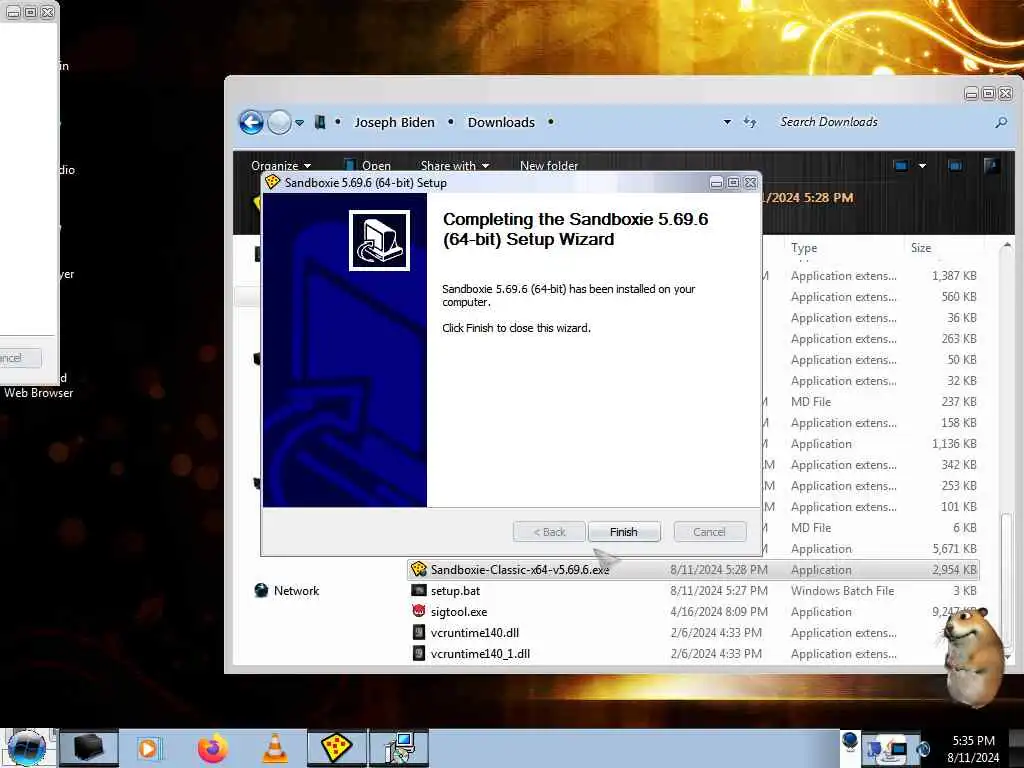This screenshot has height=768, width=1024.
Task: Click the scrollbar up arrow in file list
Action: [x=1007, y=246]
